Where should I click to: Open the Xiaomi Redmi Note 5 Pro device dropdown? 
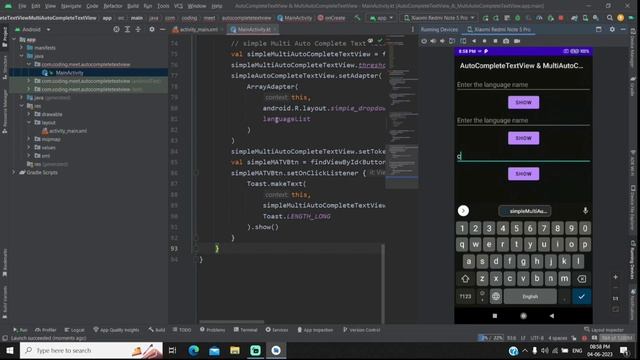[439, 18]
